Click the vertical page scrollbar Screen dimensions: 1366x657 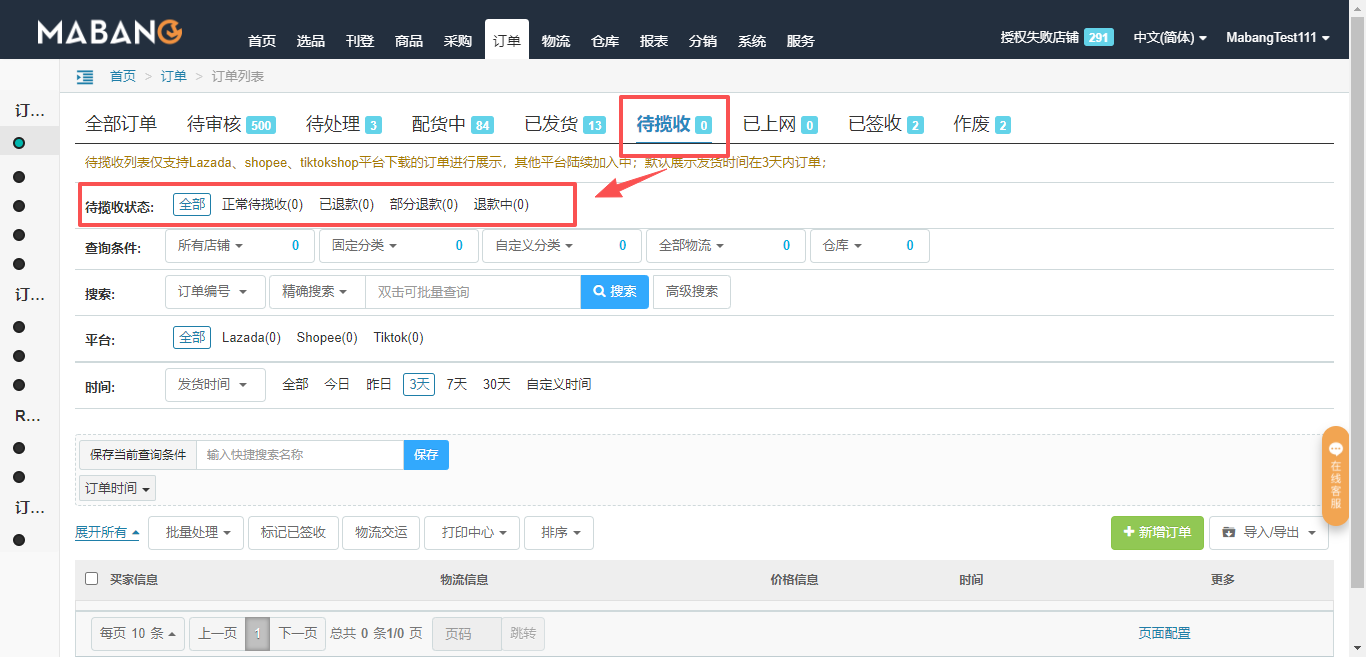click(x=1357, y=300)
